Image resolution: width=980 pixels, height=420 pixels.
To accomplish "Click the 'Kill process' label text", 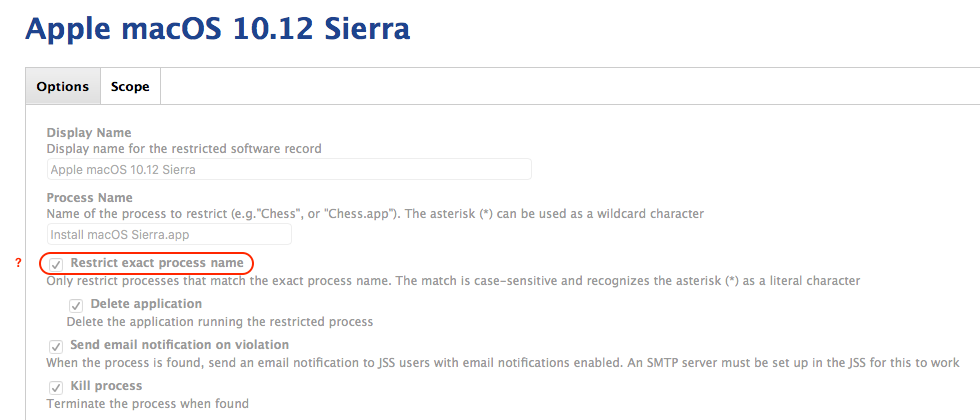I will (x=106, y=385).
